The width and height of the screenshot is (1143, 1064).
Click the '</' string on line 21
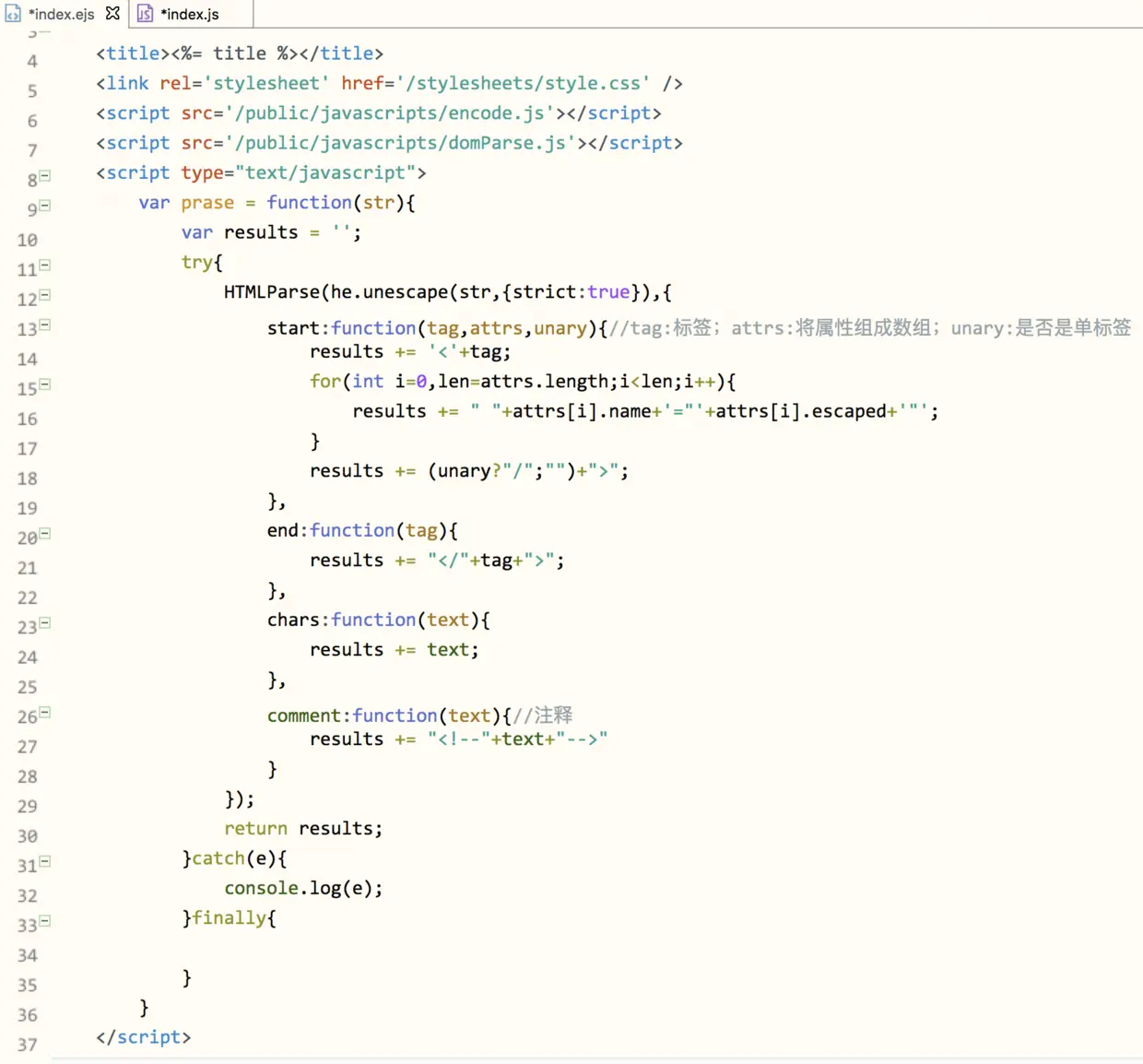tap(449, 561)
